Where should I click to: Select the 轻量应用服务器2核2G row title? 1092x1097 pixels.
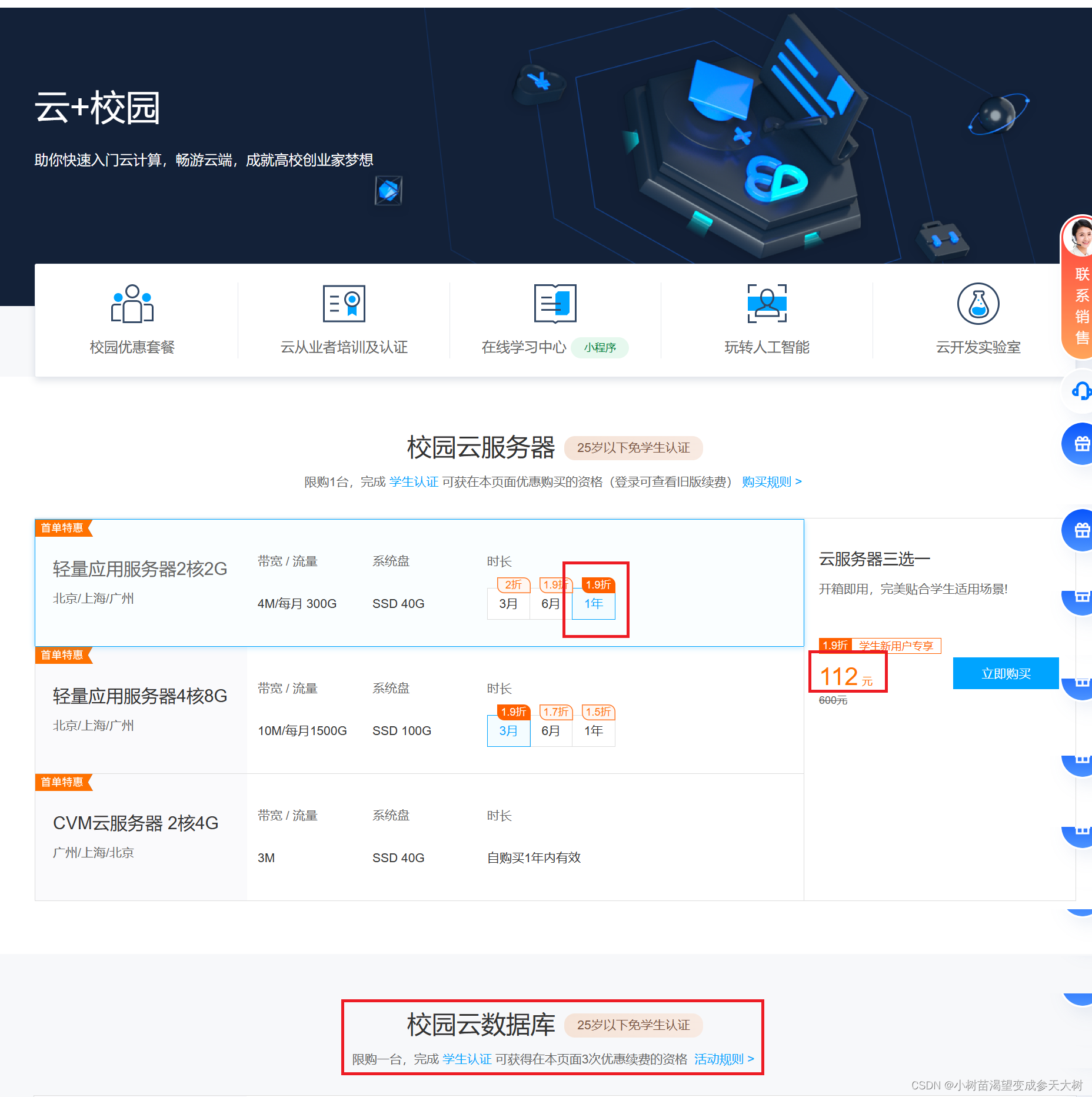(x=140, y=569)
